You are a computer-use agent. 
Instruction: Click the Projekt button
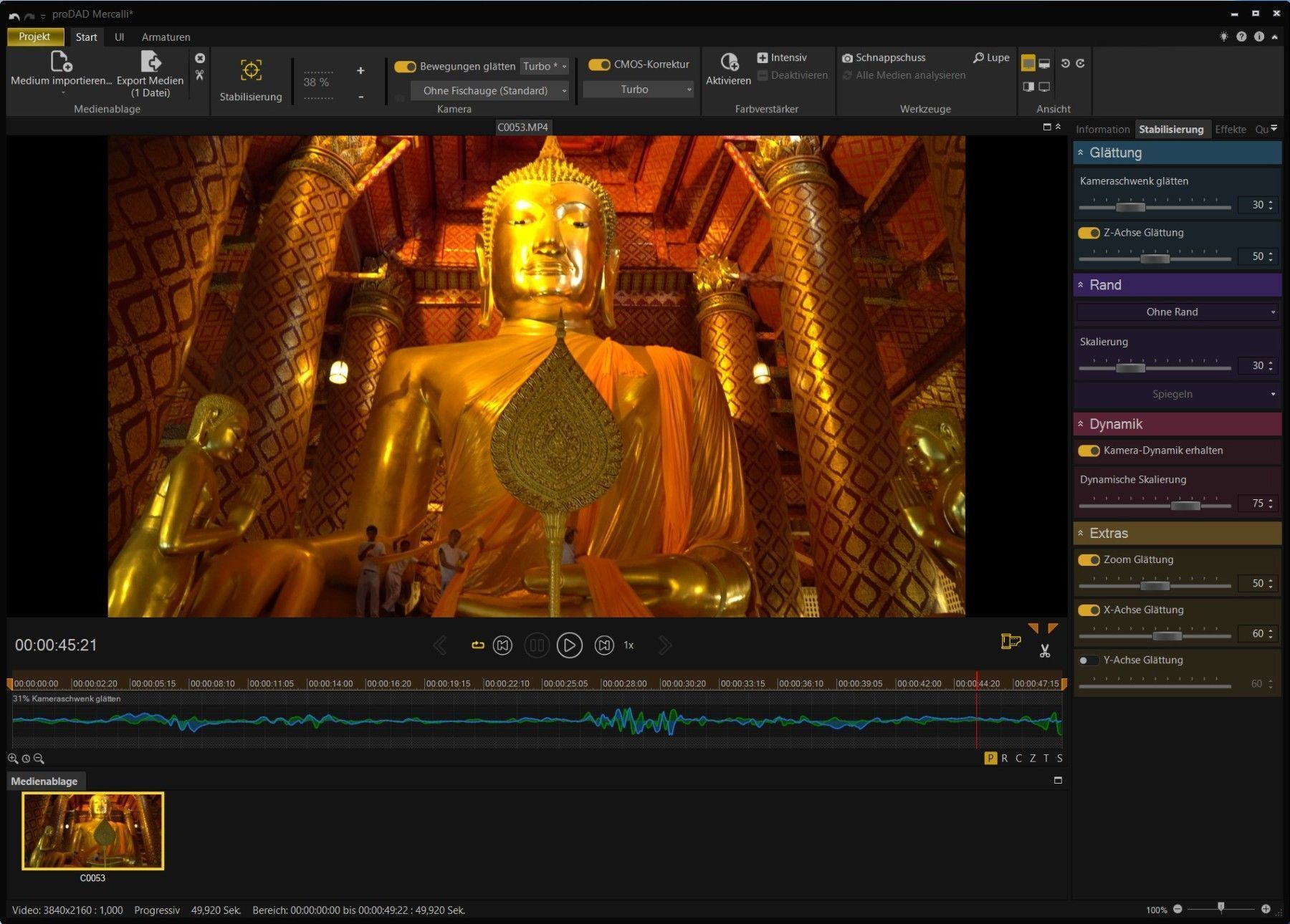point(35,37)
